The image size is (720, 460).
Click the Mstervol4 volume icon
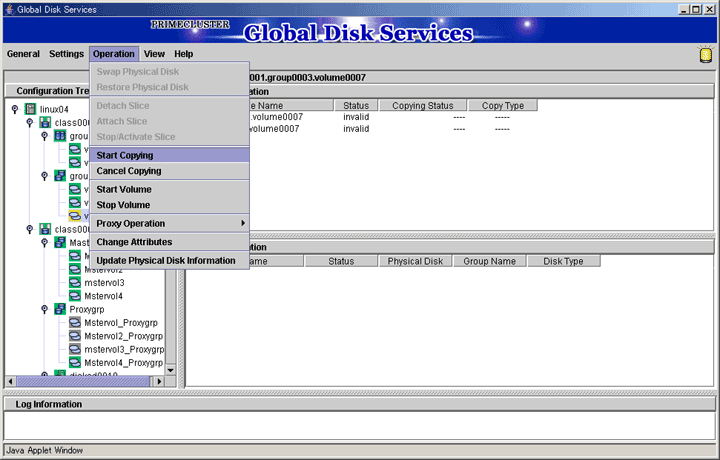point(75,296)
